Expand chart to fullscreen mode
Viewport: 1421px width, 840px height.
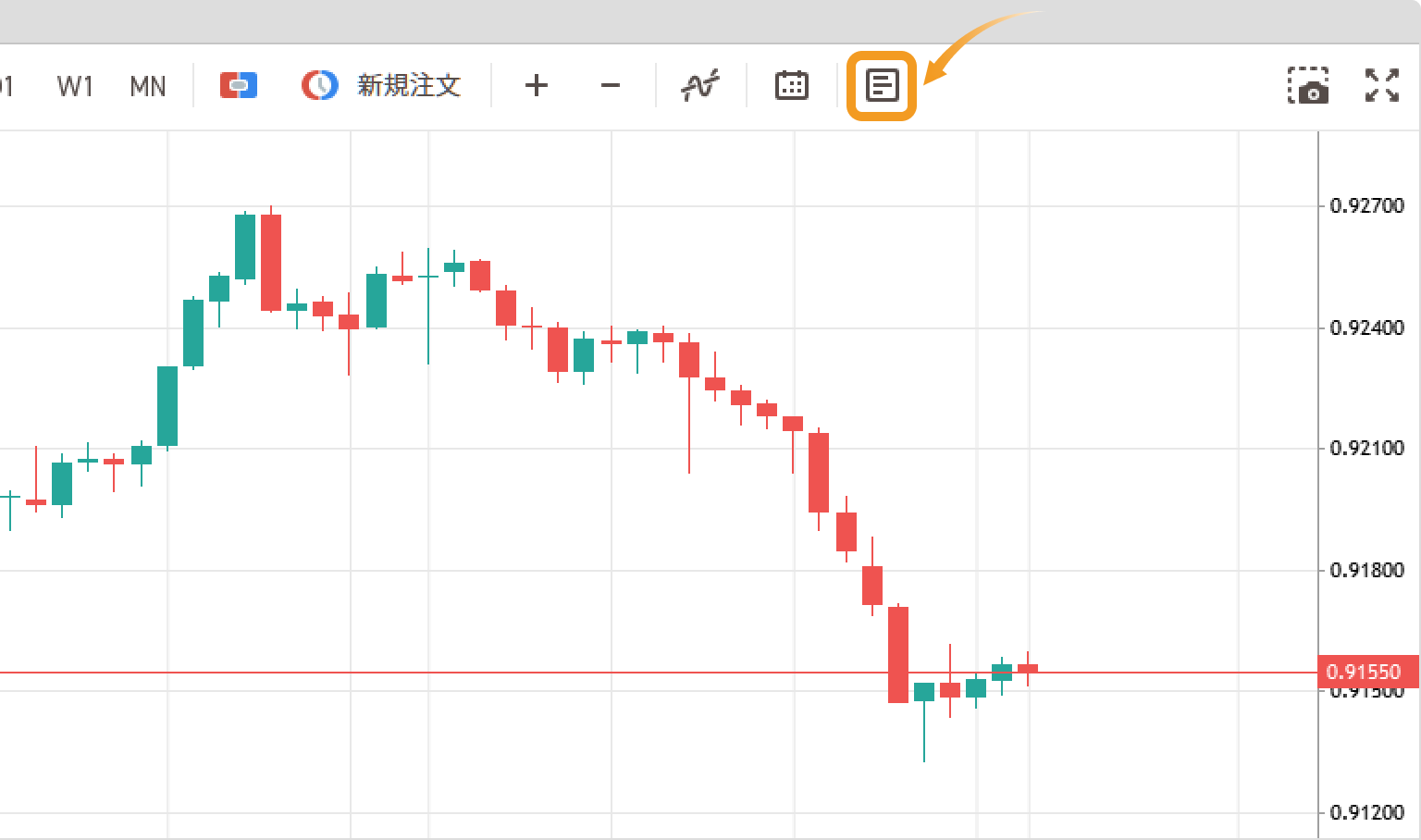1382,86
